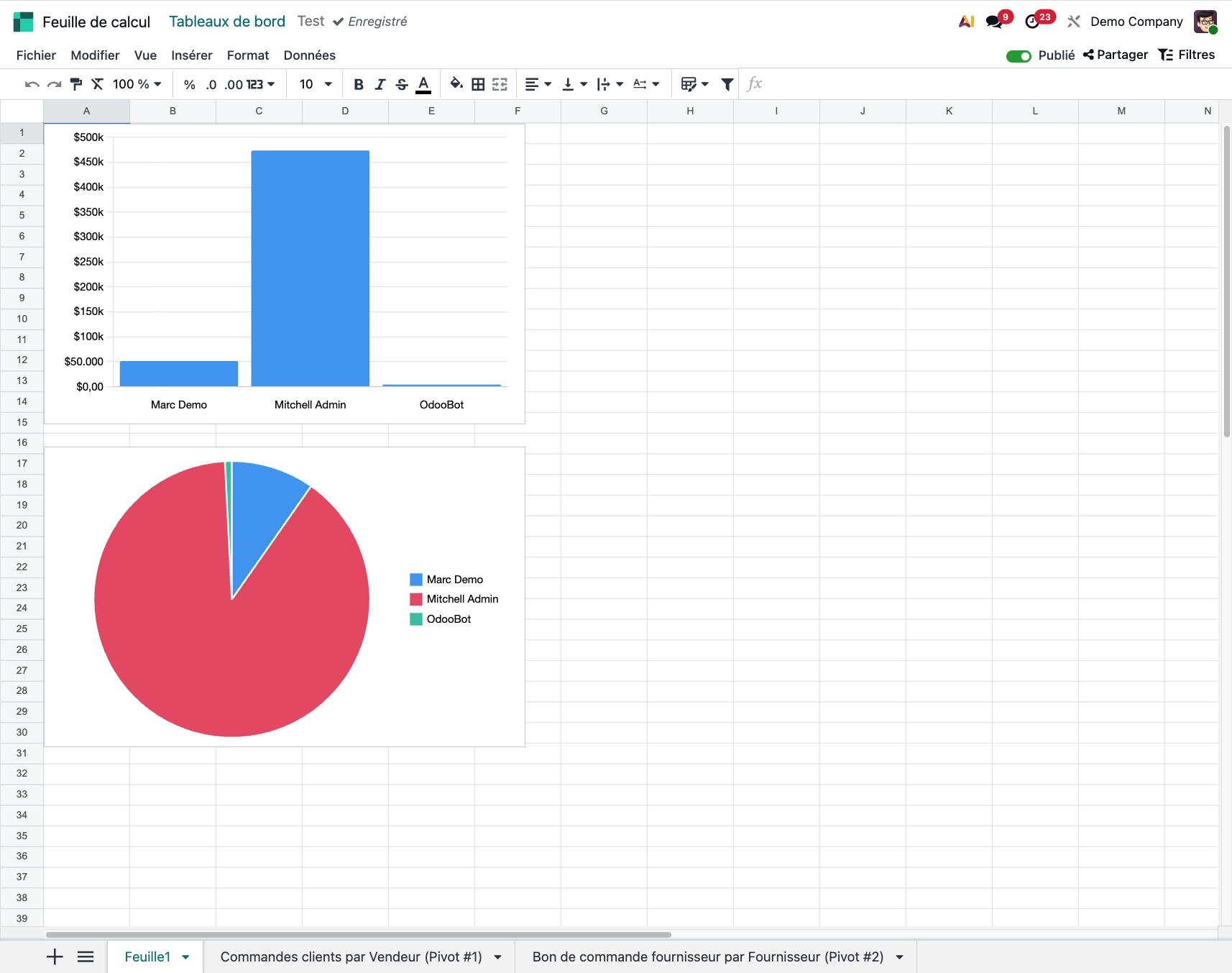Image resolution: width=1232 pixels, height=973 pixels.
Task: Toggle the Publié switch
Action: [x=1019, y=56]
